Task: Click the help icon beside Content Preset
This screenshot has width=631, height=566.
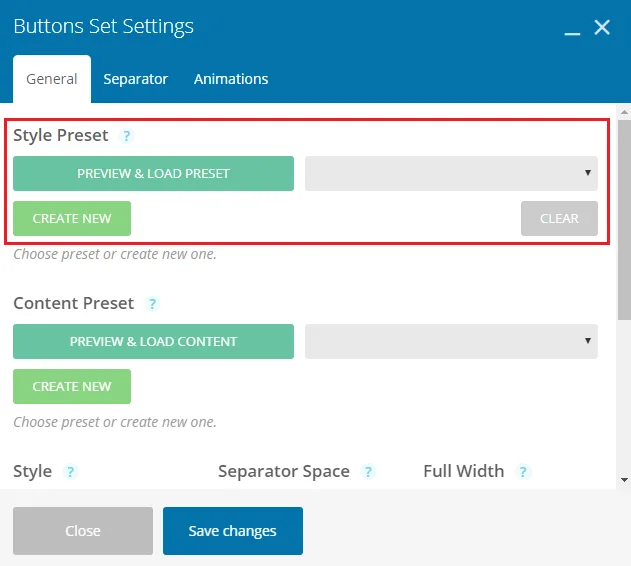Action: pos(152,304)
